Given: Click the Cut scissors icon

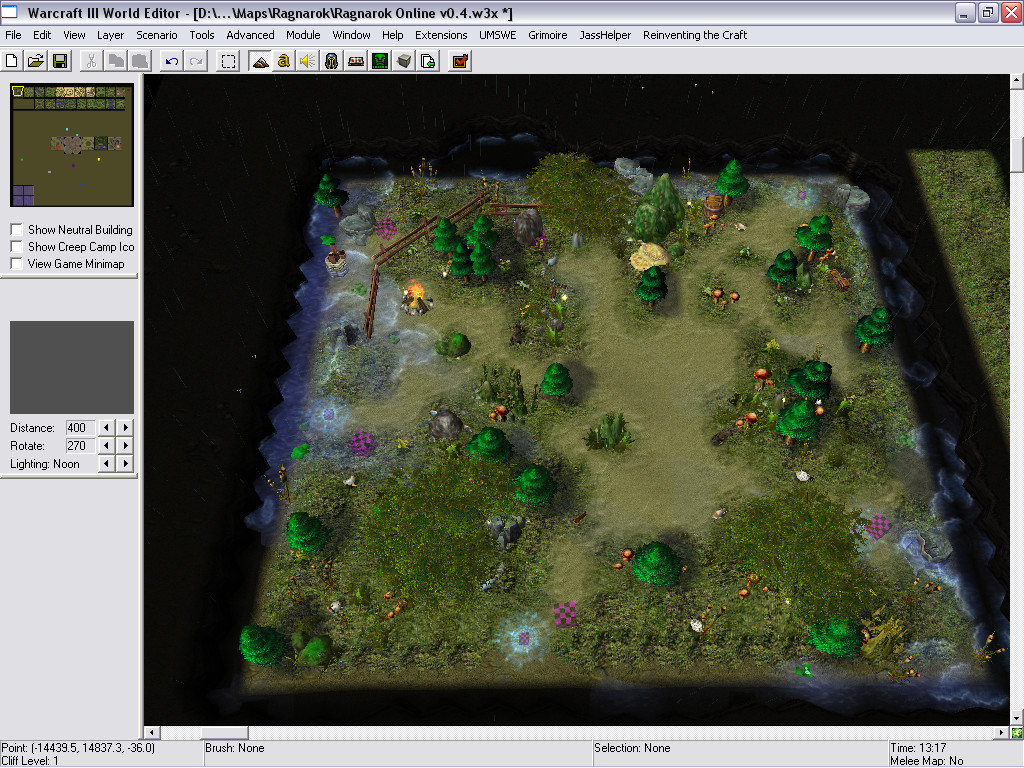Looking at the screenshot, I should 91,61.
